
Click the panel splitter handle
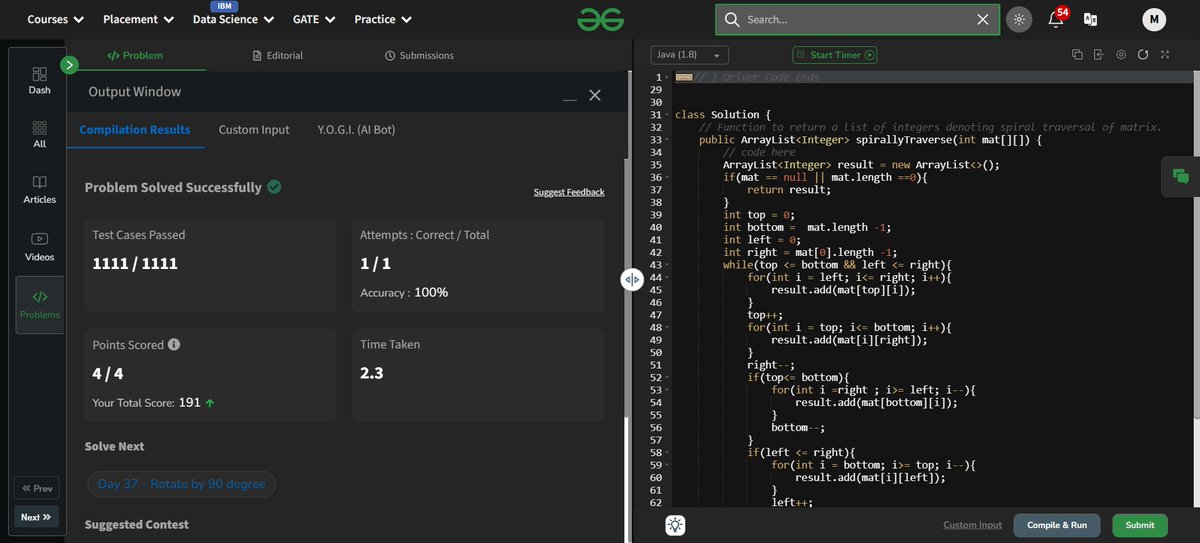(632, 280)
